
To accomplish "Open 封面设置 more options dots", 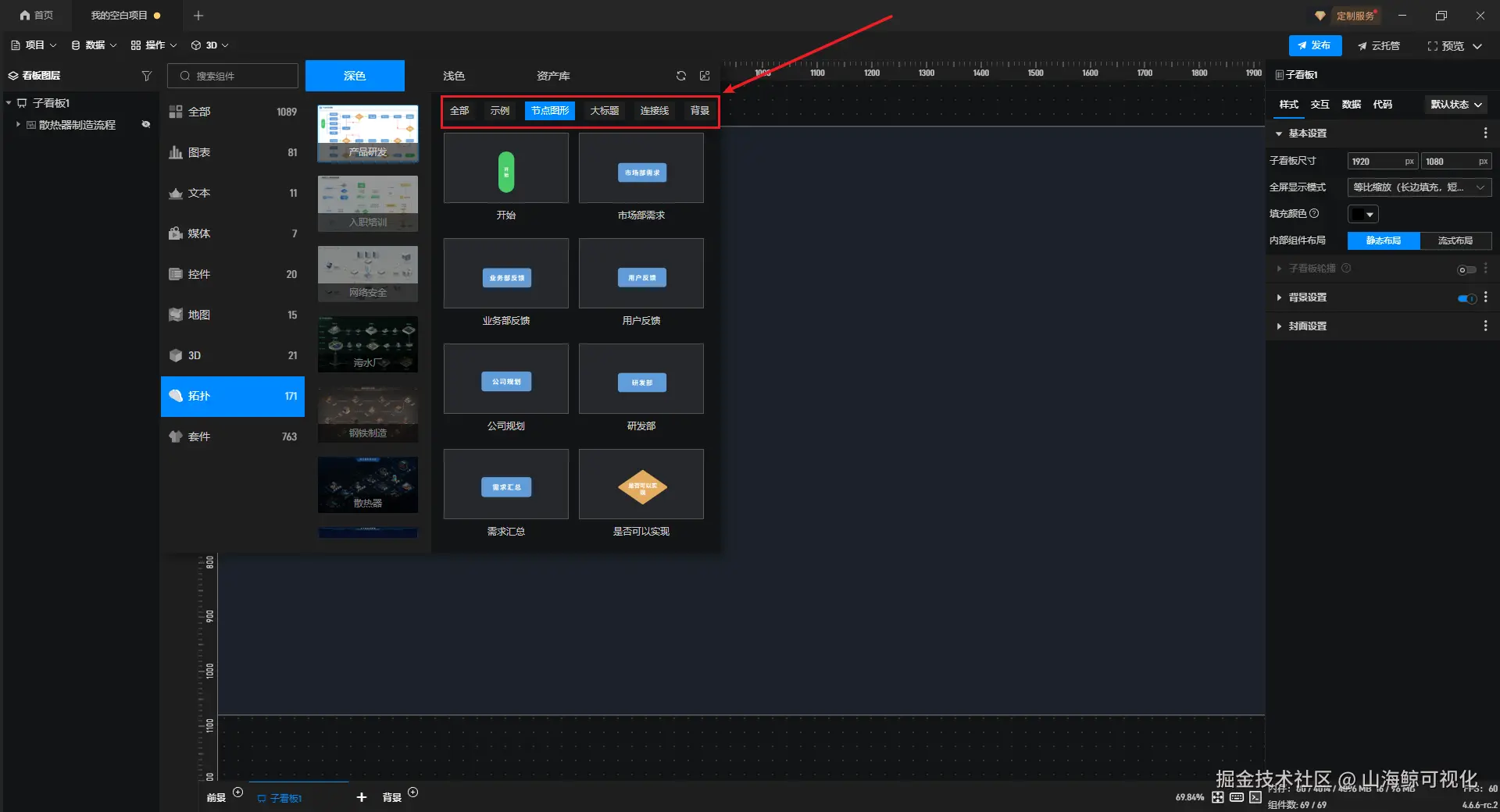I will 1485,326.
